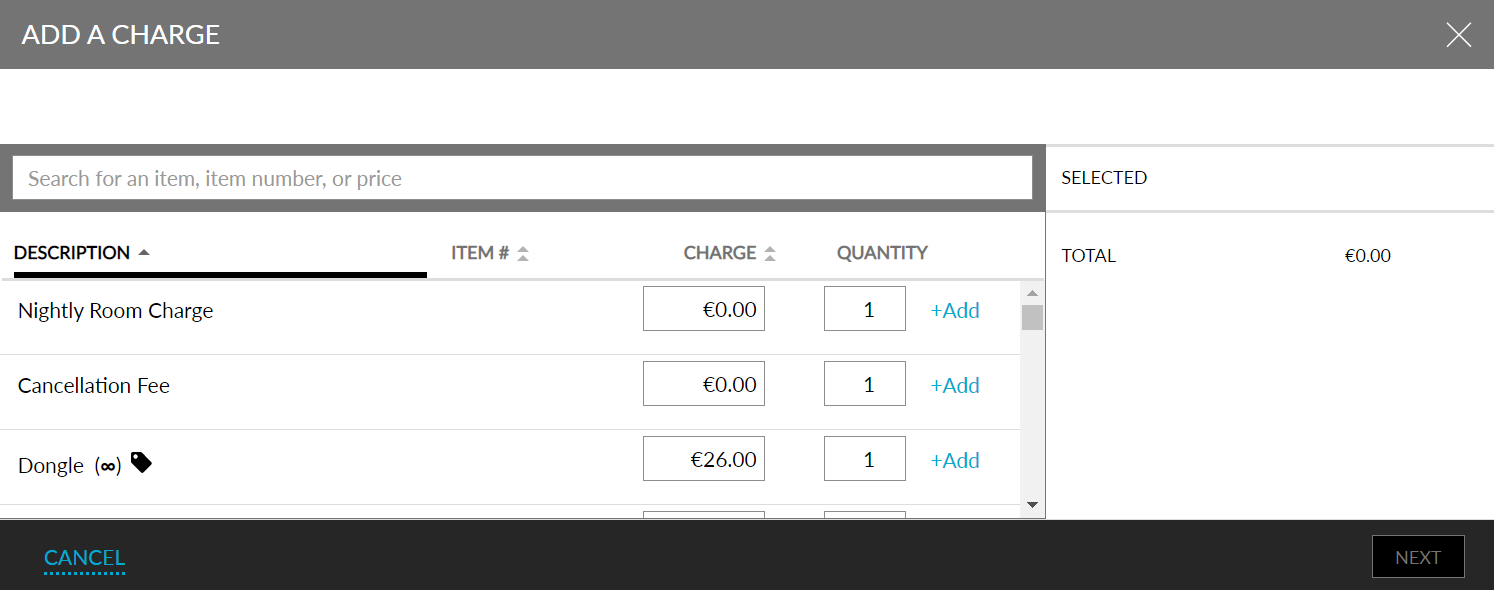Screen dimensions: 1494x590
Task: Sort items by Charge arrows
Action: 770,254
